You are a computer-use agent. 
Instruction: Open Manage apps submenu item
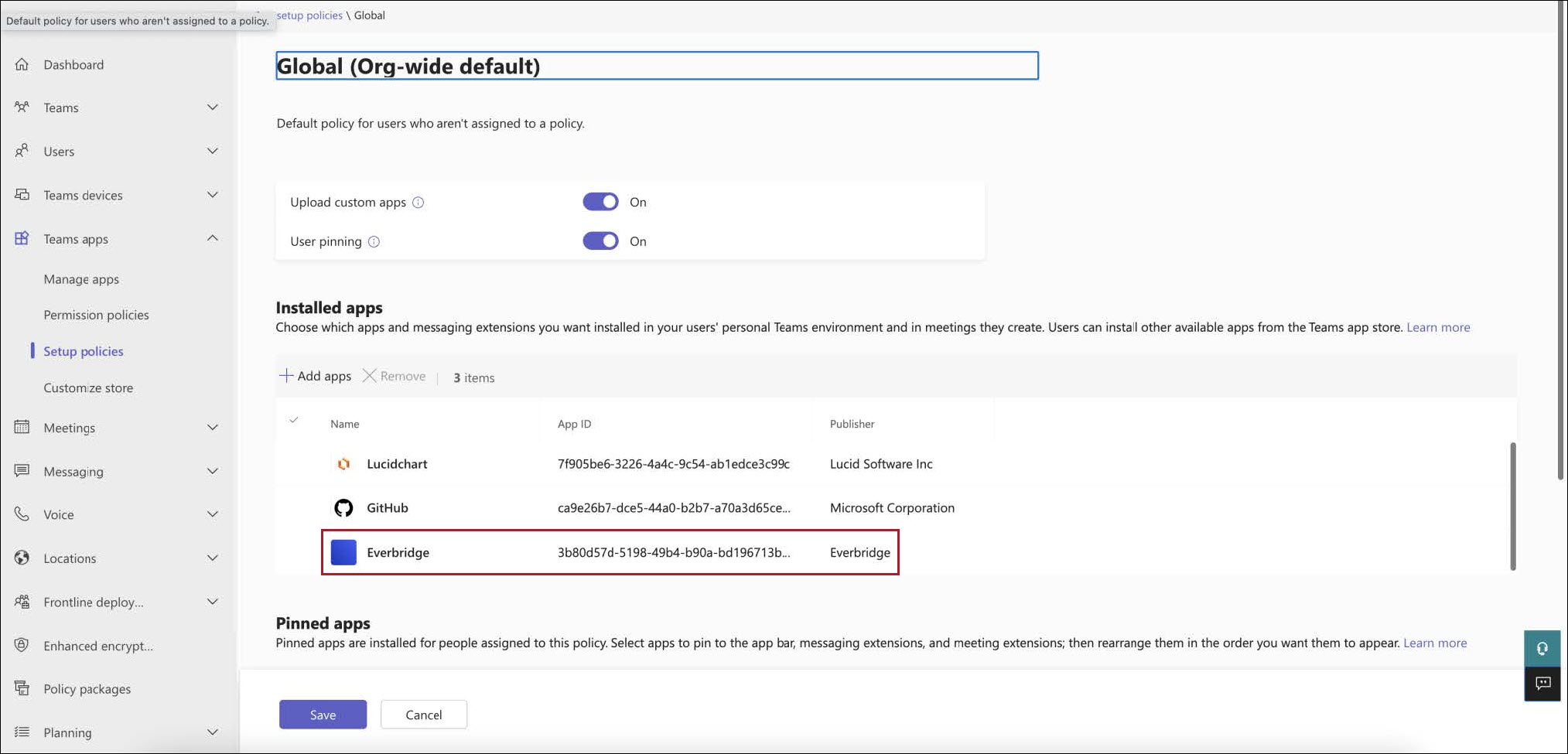pos(81,279)
